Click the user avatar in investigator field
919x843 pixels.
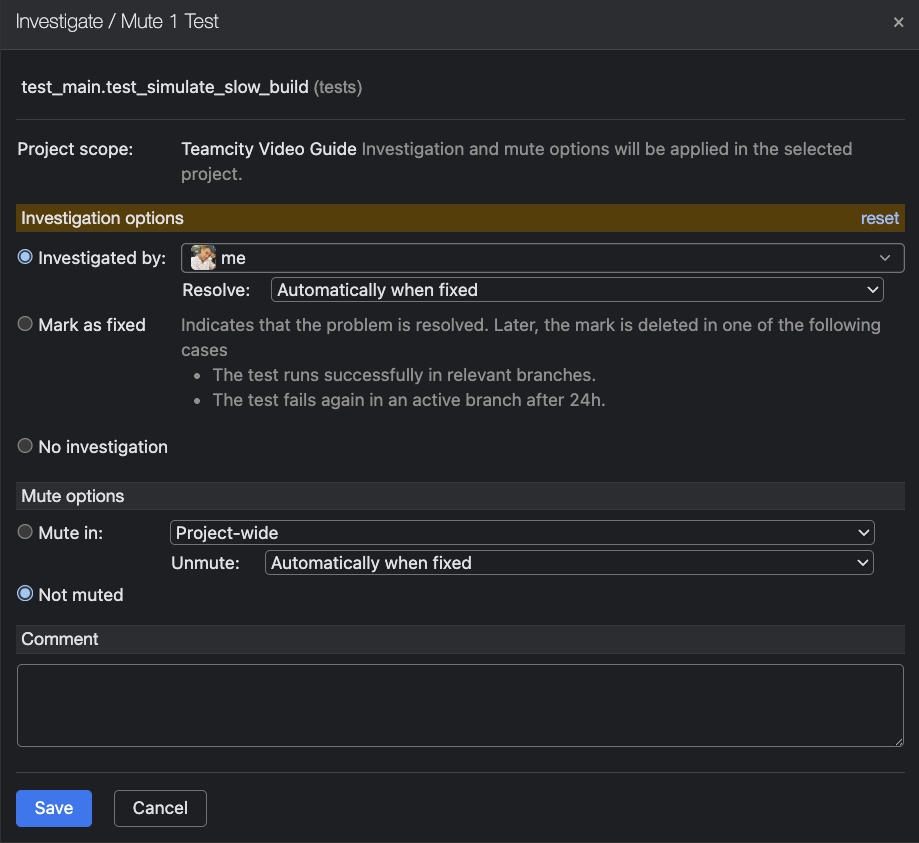tap(204, 258)
